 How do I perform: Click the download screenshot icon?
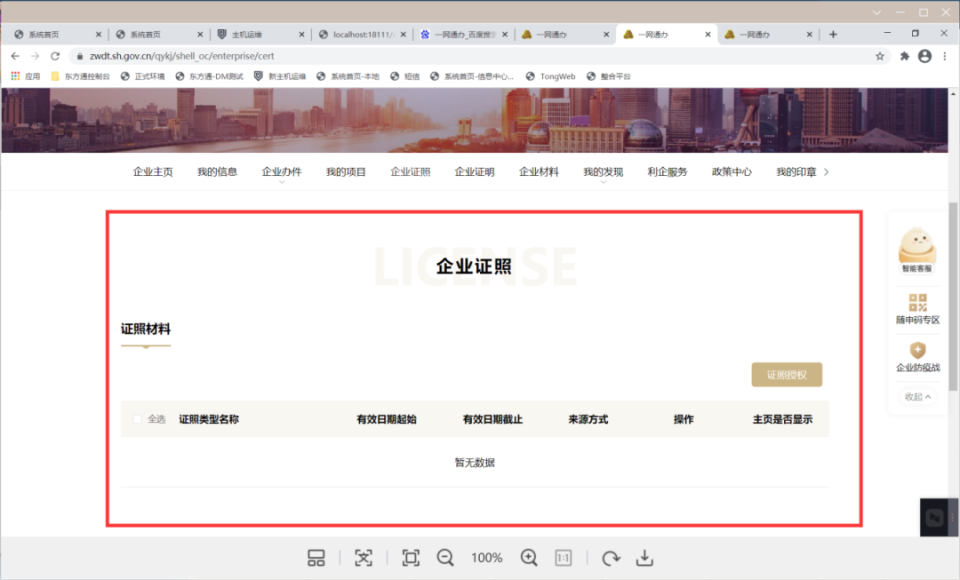pyautogui.click(x=645, y=558)
